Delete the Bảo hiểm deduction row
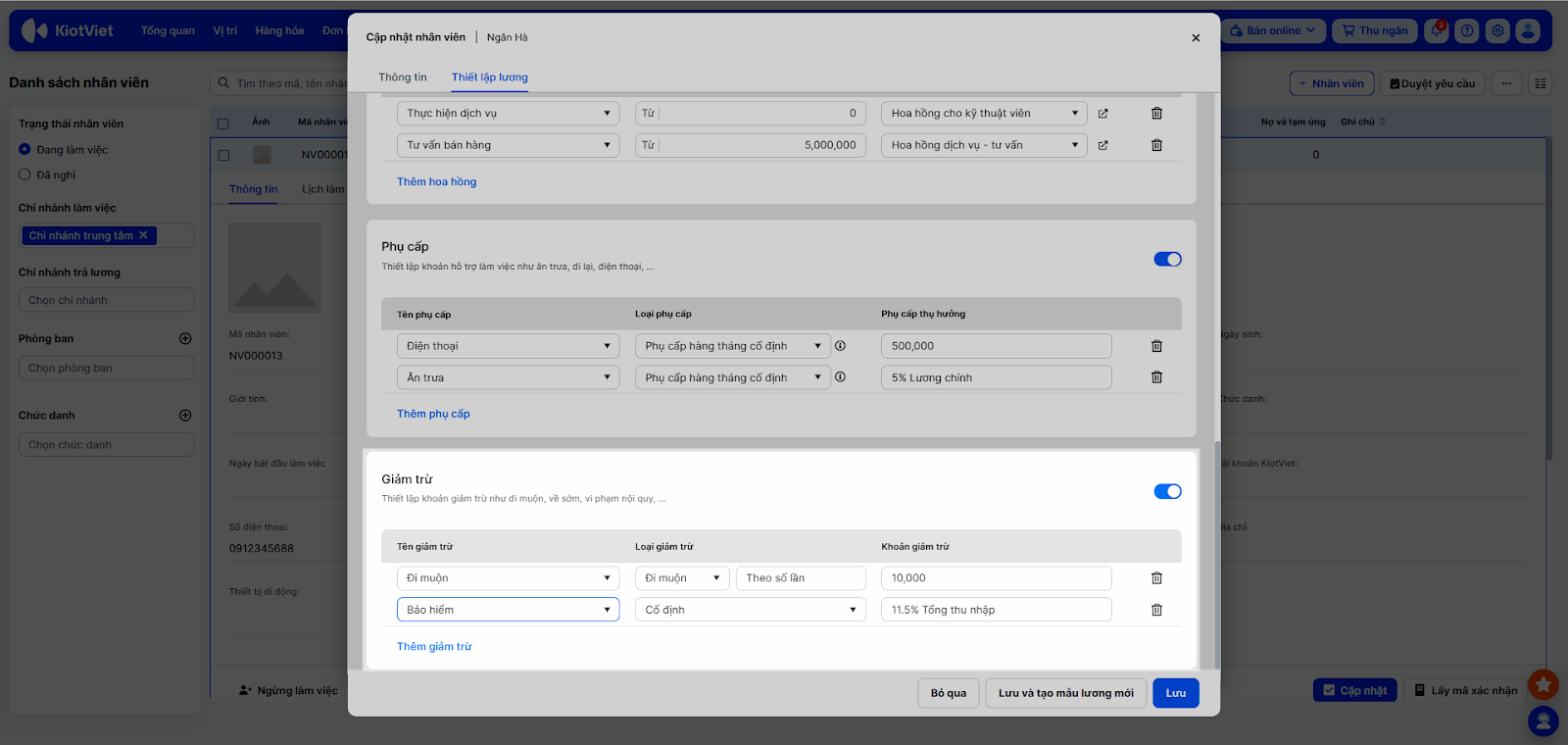 click(1156, 610)
